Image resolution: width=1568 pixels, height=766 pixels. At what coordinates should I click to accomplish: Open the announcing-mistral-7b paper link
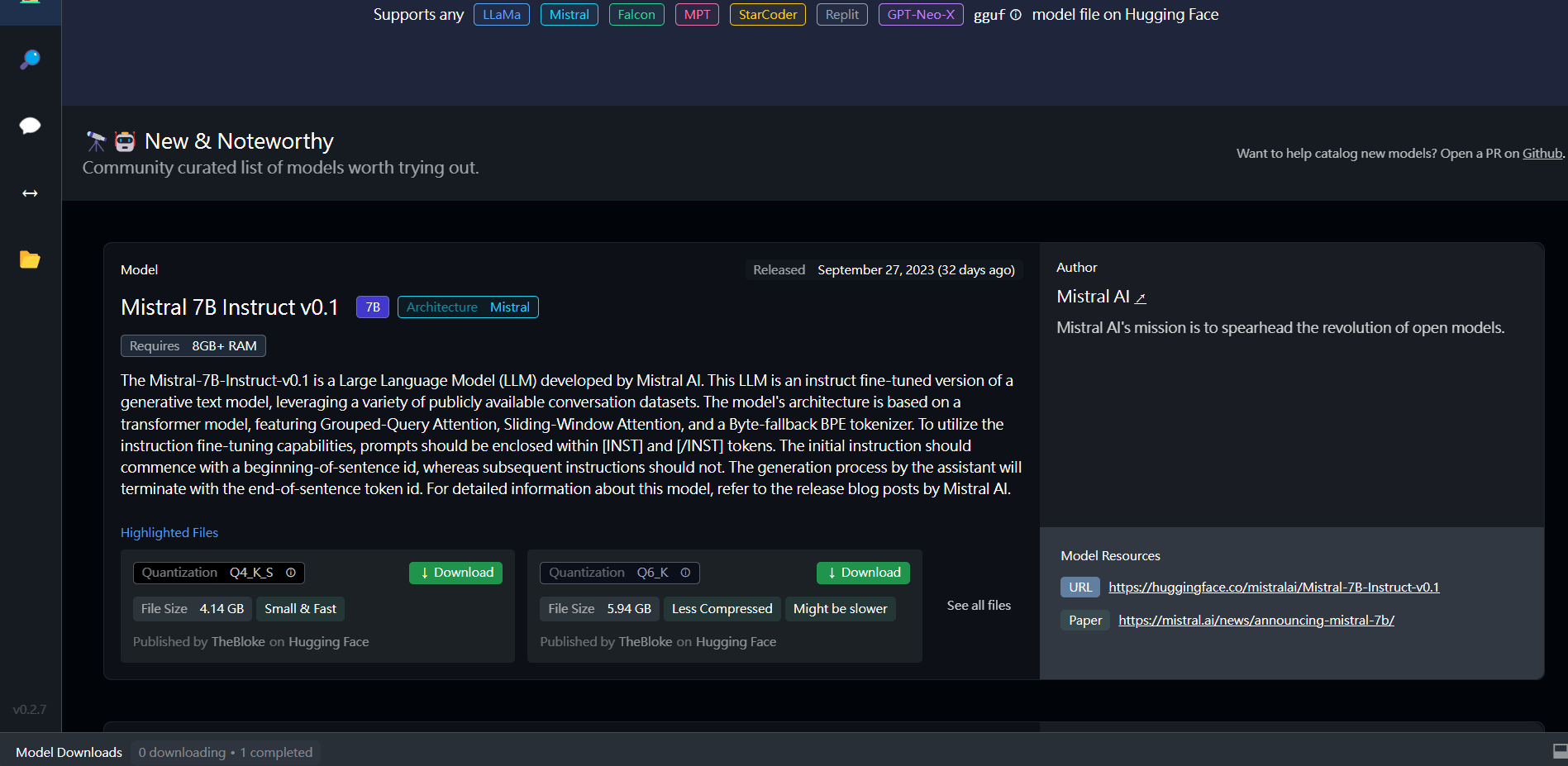coord(1256,621)
